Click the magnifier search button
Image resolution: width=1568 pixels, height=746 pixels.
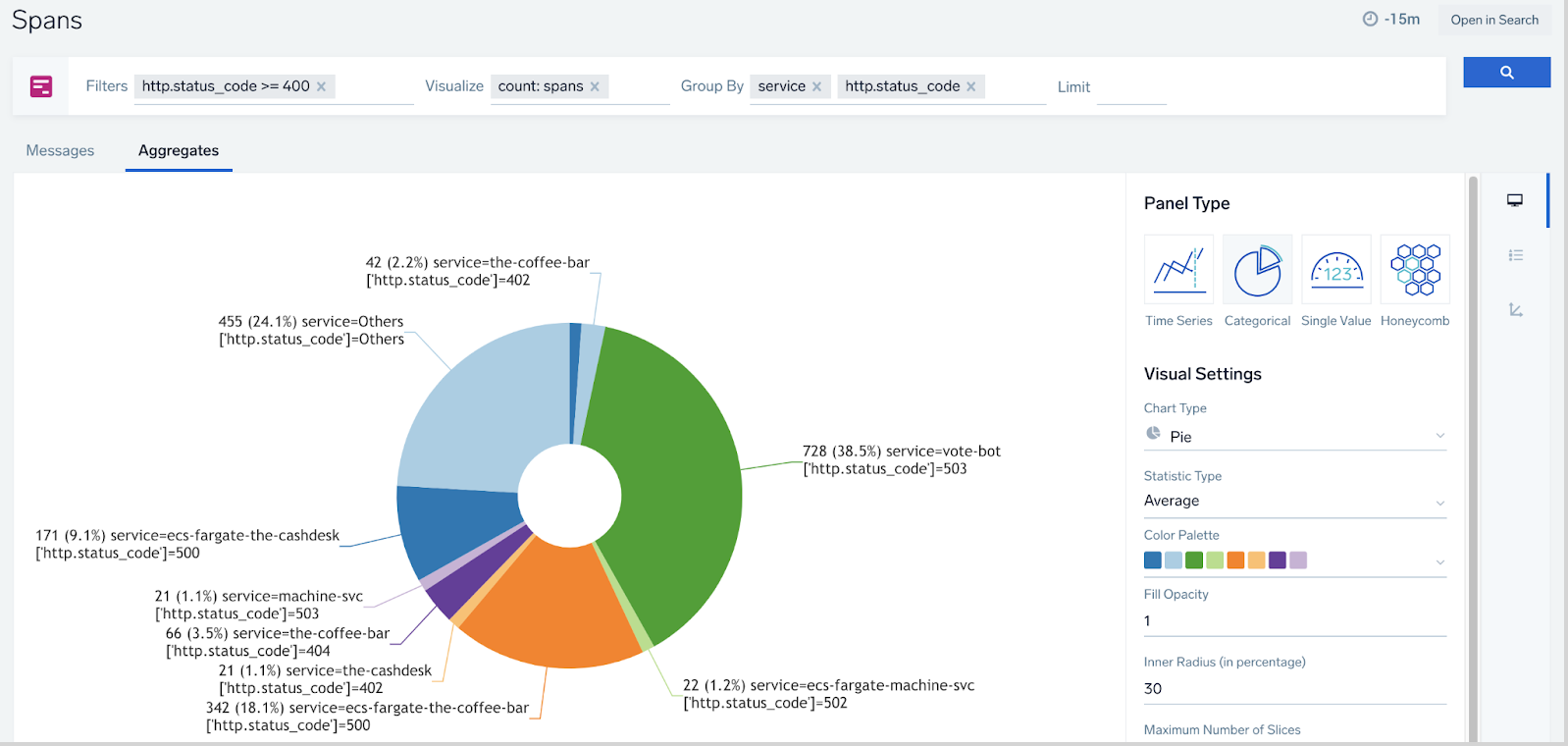tap(1506, 73)
